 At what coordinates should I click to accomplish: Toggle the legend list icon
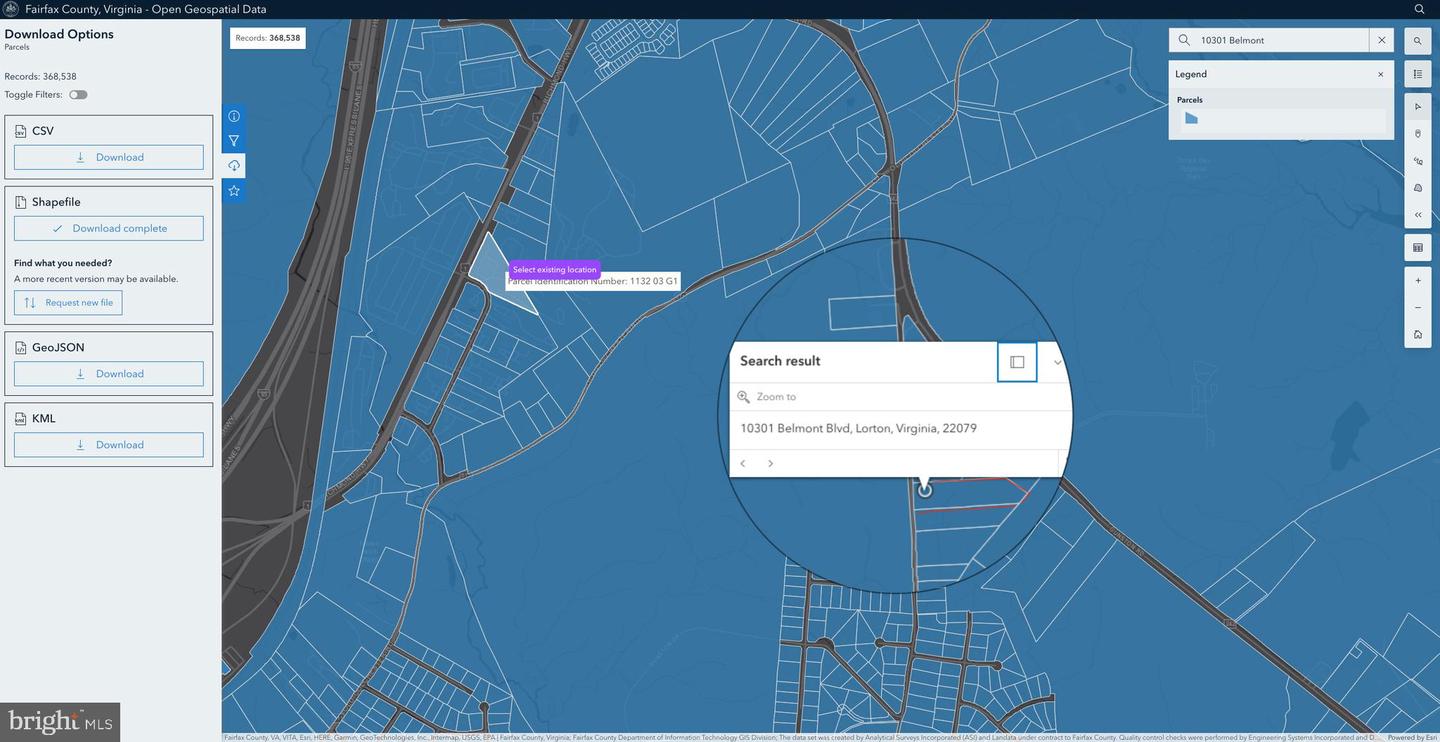[1417, 74]
